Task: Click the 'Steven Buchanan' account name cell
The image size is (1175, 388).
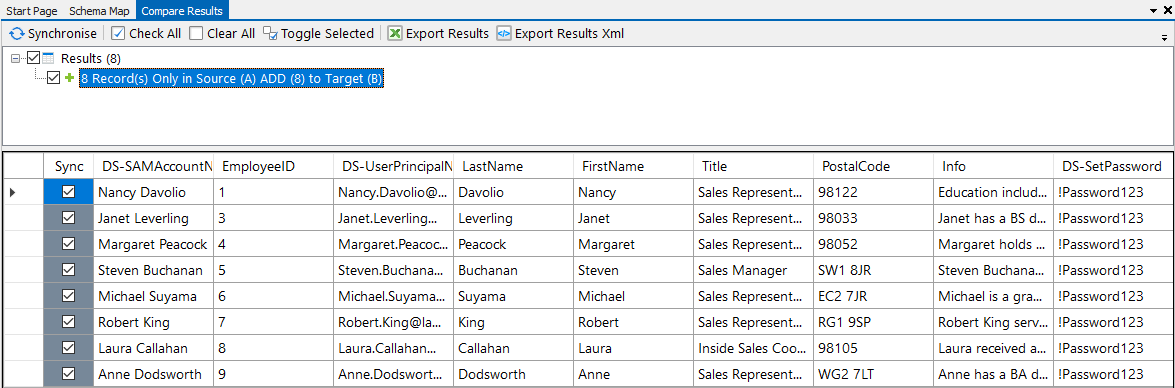Action: (154, 270)
